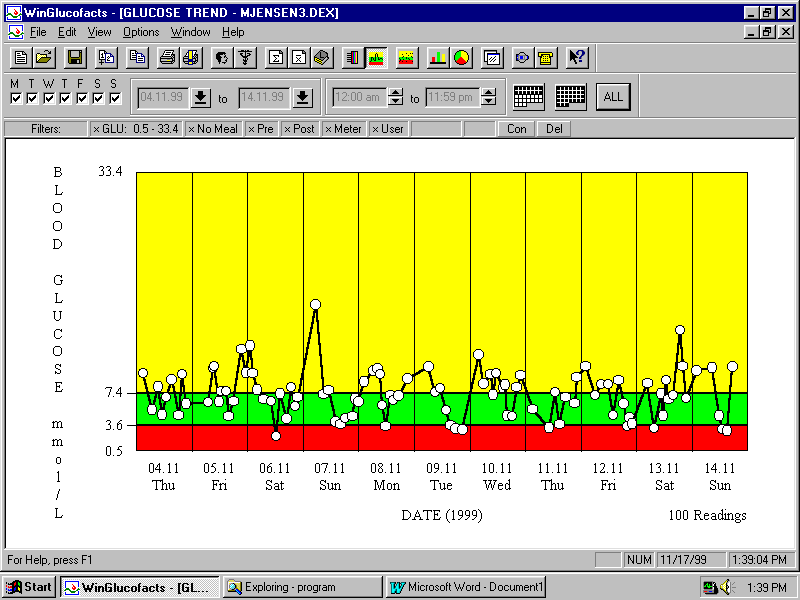
Task: Click the context help arrow icon
Action: pyautogui.click(x=577, y=57)
